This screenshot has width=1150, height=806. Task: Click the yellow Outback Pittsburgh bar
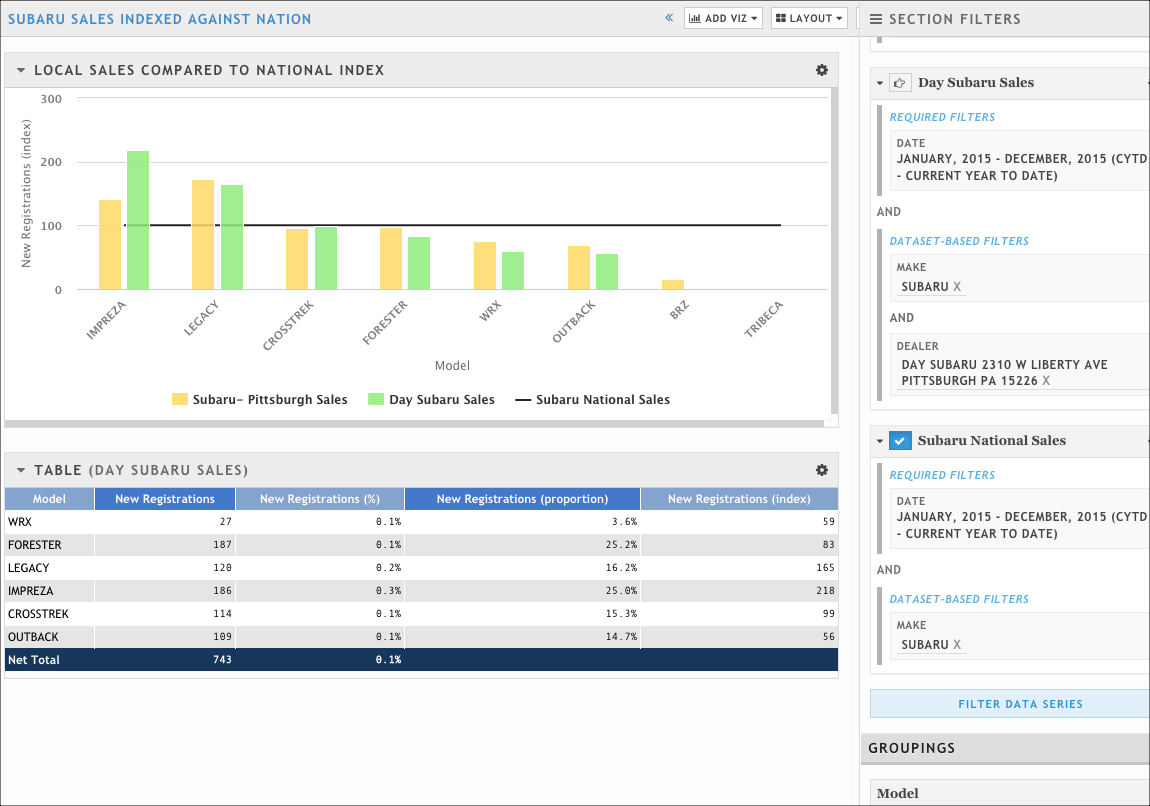579,268
